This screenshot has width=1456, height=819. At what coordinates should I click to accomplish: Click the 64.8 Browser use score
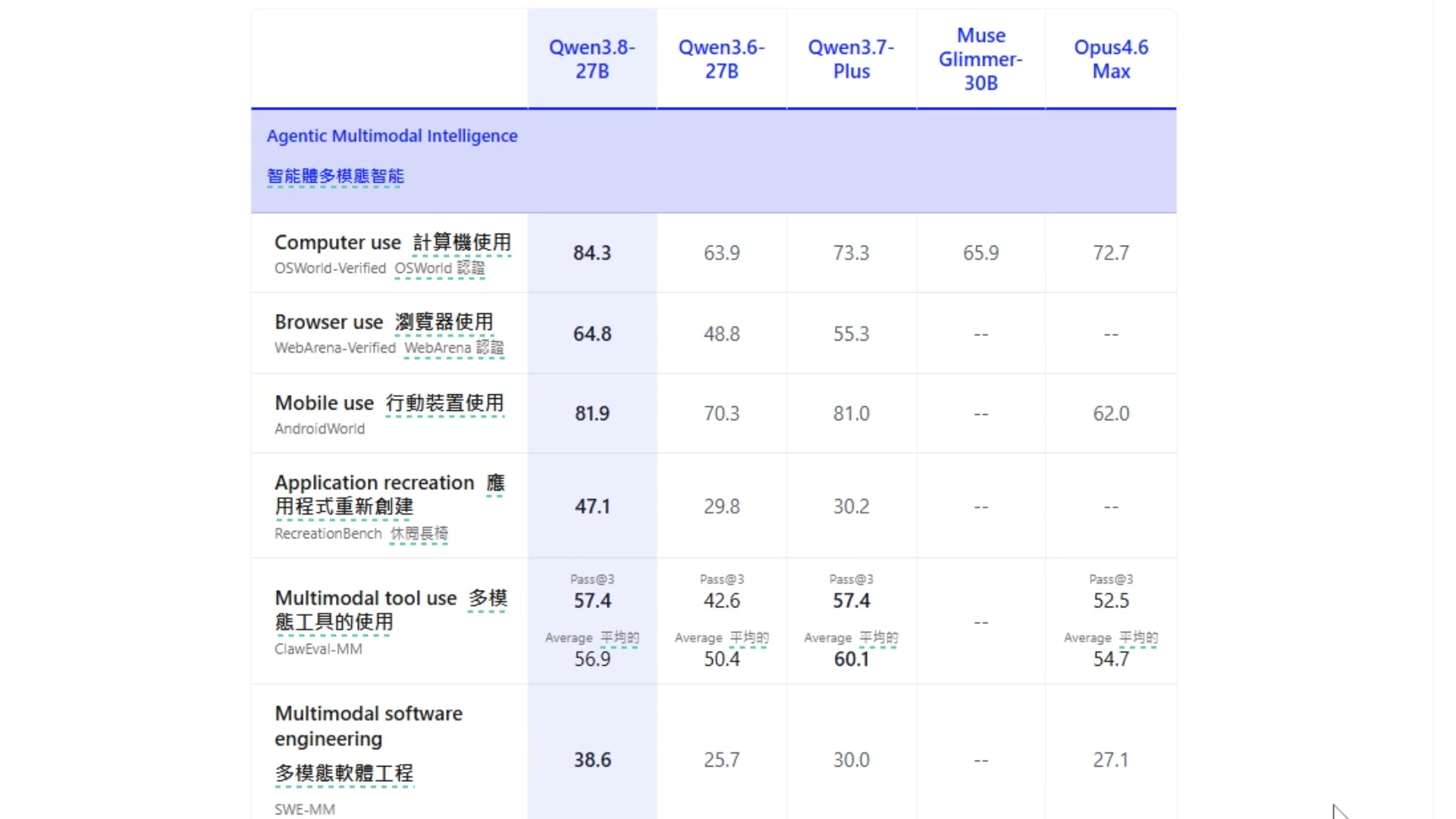click(x=592, y=334)
